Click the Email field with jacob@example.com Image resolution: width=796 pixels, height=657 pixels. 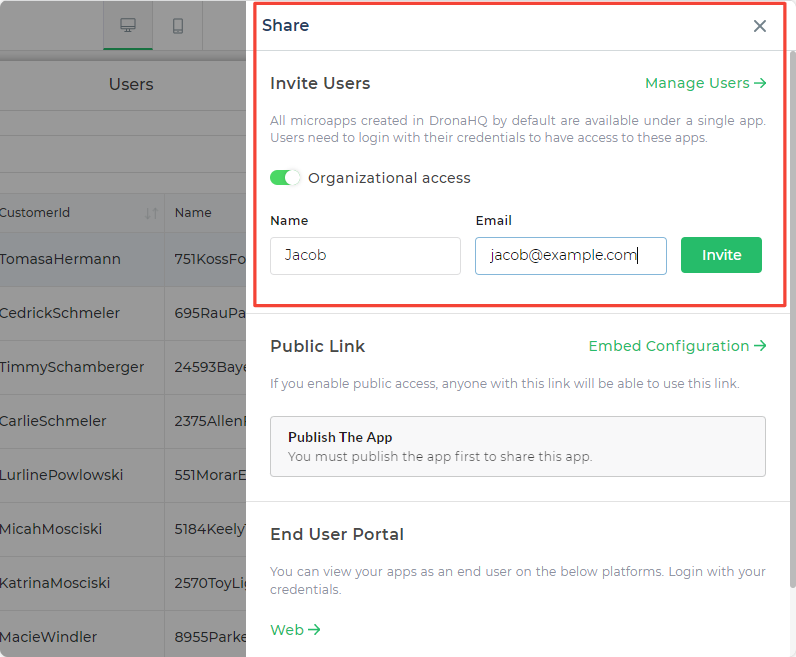[570, 255]
